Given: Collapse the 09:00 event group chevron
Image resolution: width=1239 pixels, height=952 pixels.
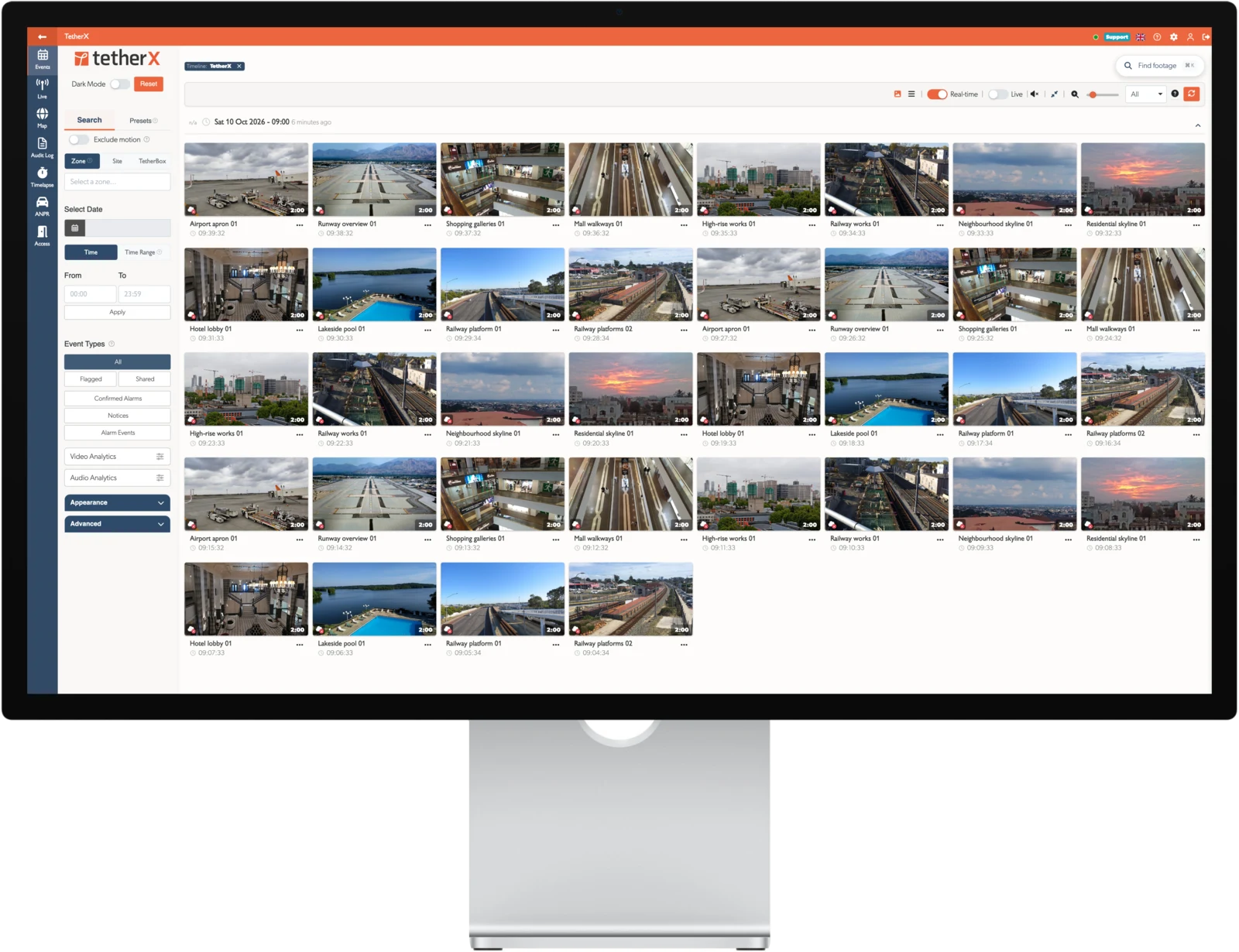Looking at the screenshot, I should point(1197,125).
